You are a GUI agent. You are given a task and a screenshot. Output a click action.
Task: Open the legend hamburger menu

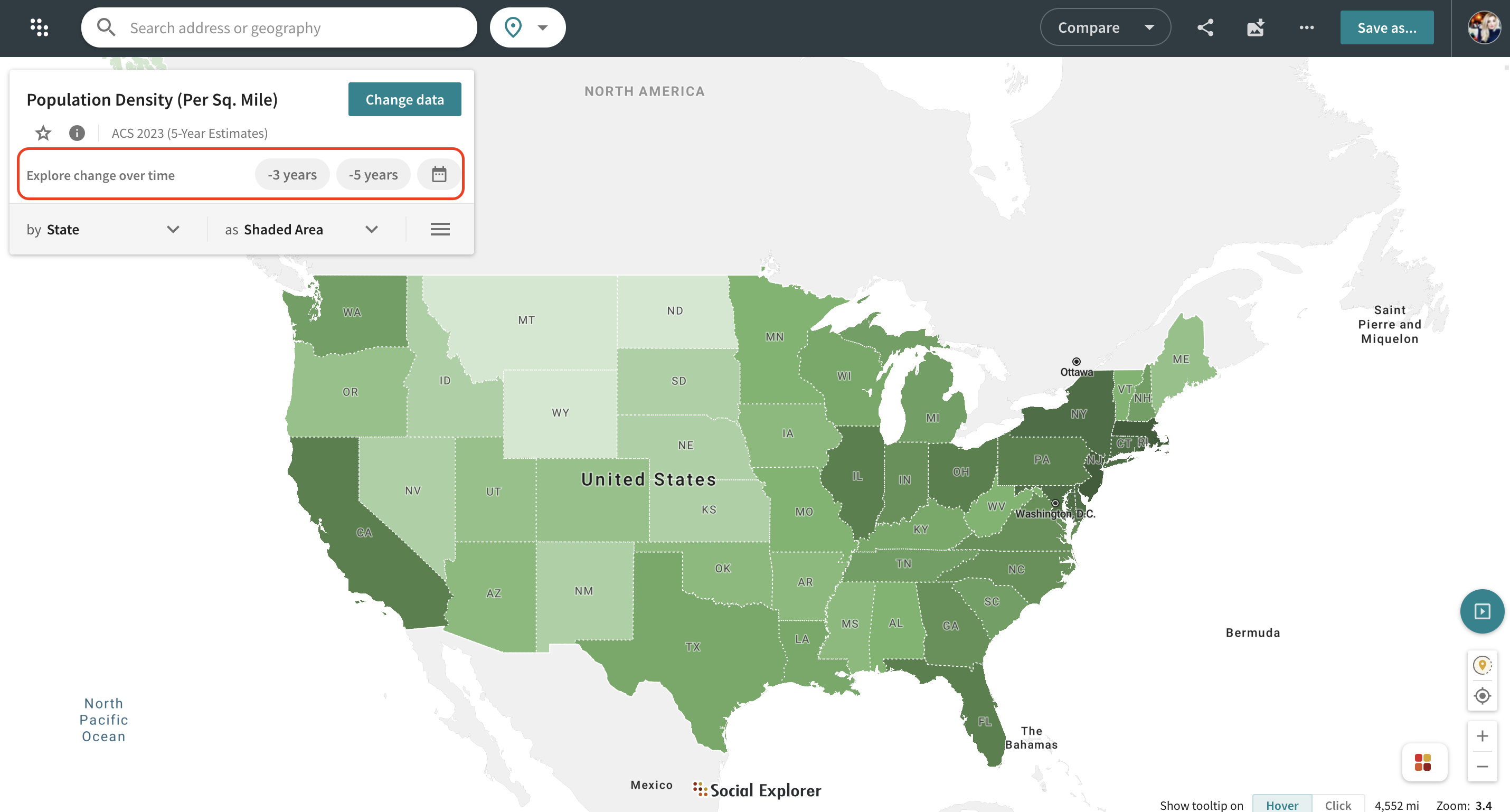click(440, 229)
